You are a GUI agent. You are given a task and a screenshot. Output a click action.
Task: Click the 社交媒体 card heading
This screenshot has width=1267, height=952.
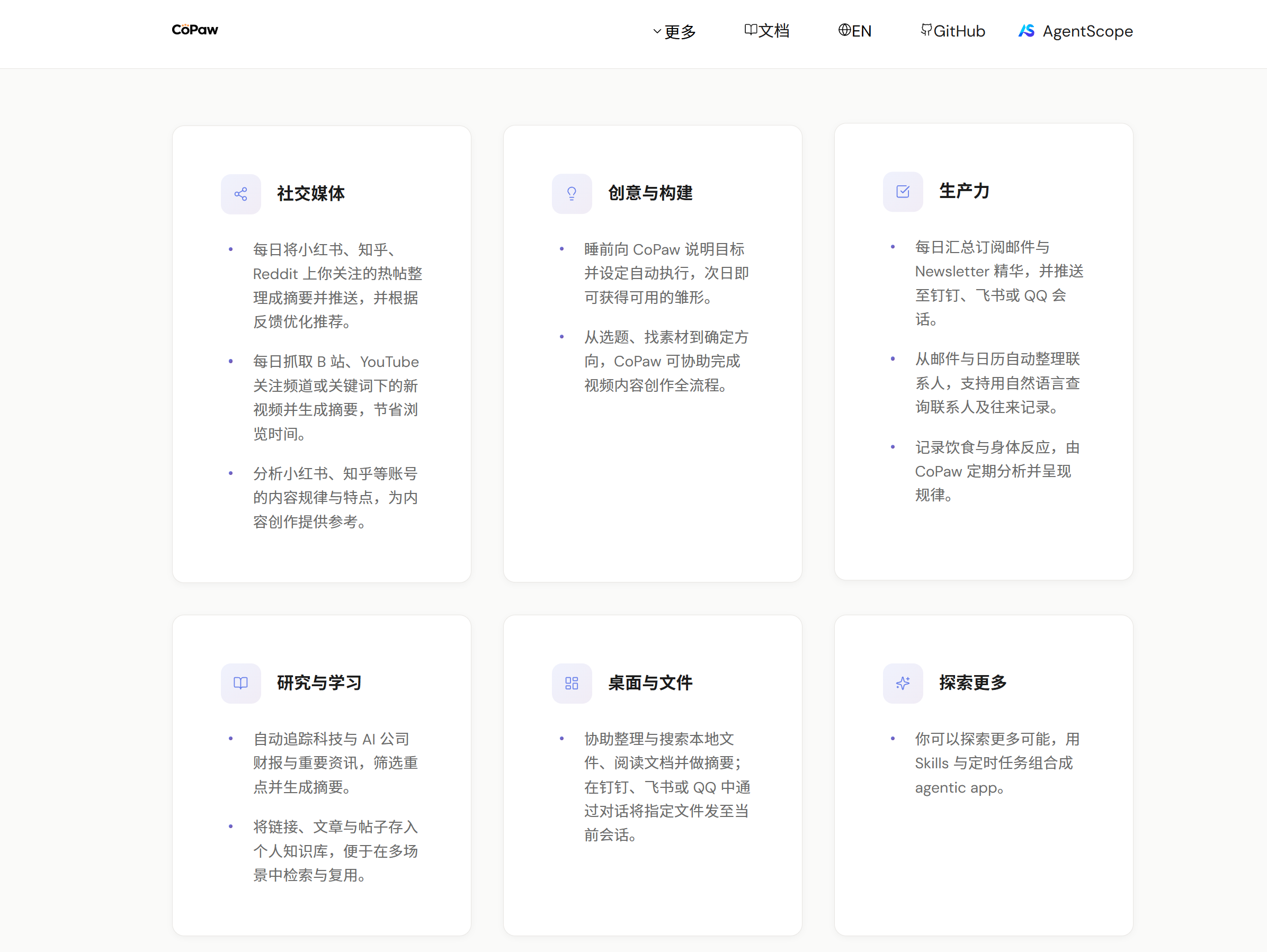point(311,193)
